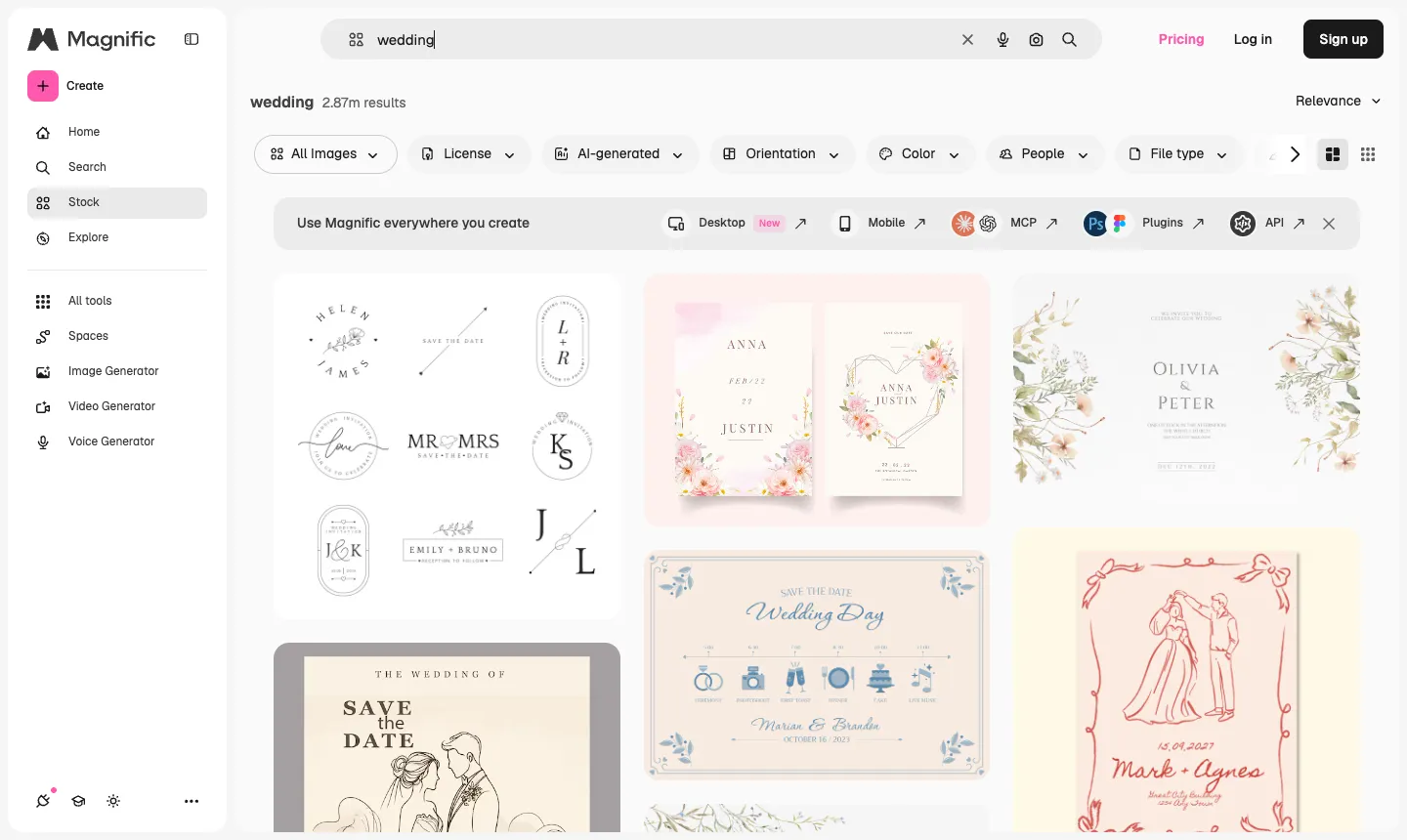Switch to the large masonry grid view

click(x=1333, y=154)
